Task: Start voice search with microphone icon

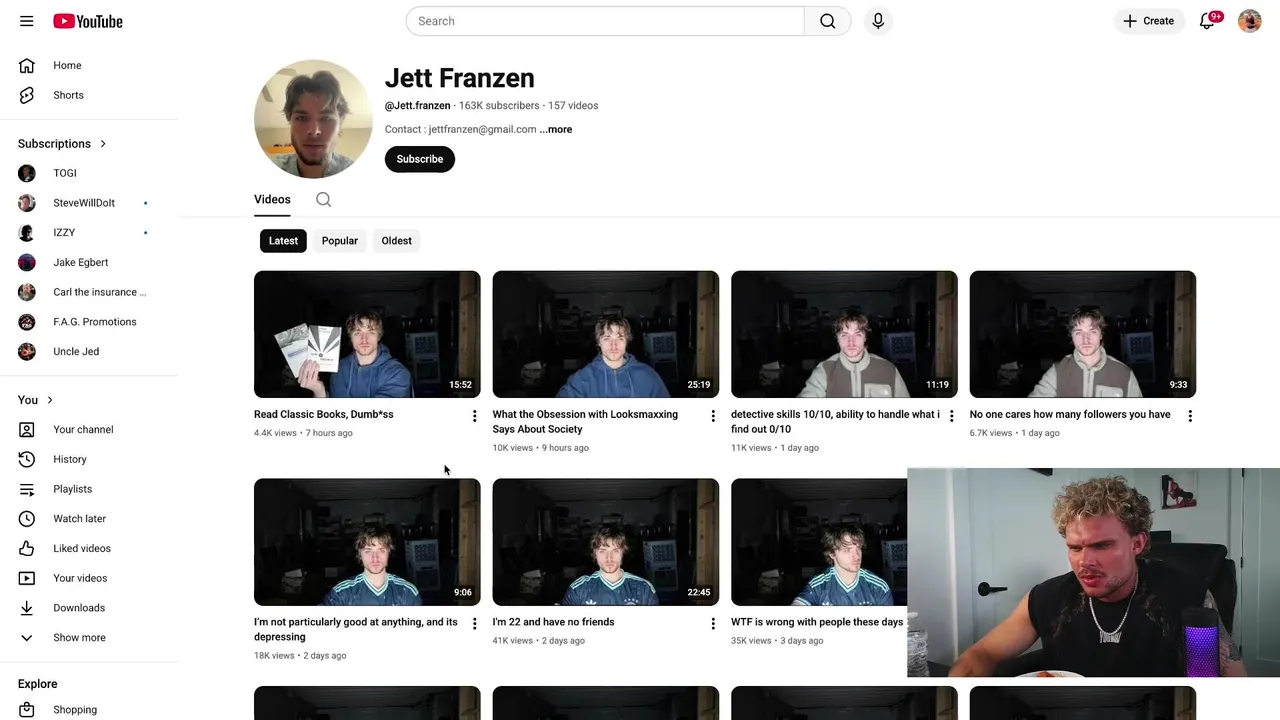Action: click(x=878, y=21)
